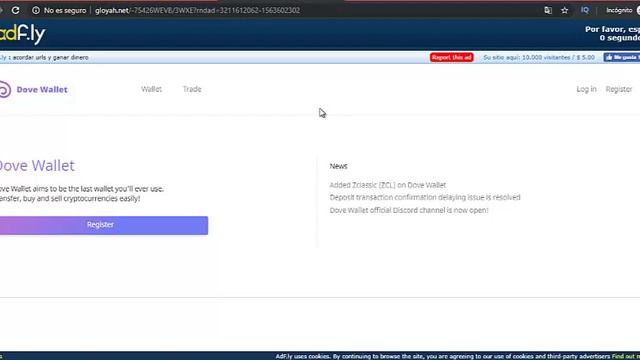
Task: Open the 'No es seguro' site info icon
Action: [x=36, y=10]
